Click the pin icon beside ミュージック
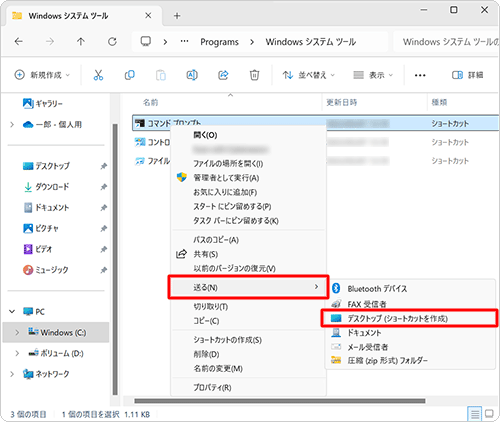This screenshot has width=500, height=422. point(104,270)
